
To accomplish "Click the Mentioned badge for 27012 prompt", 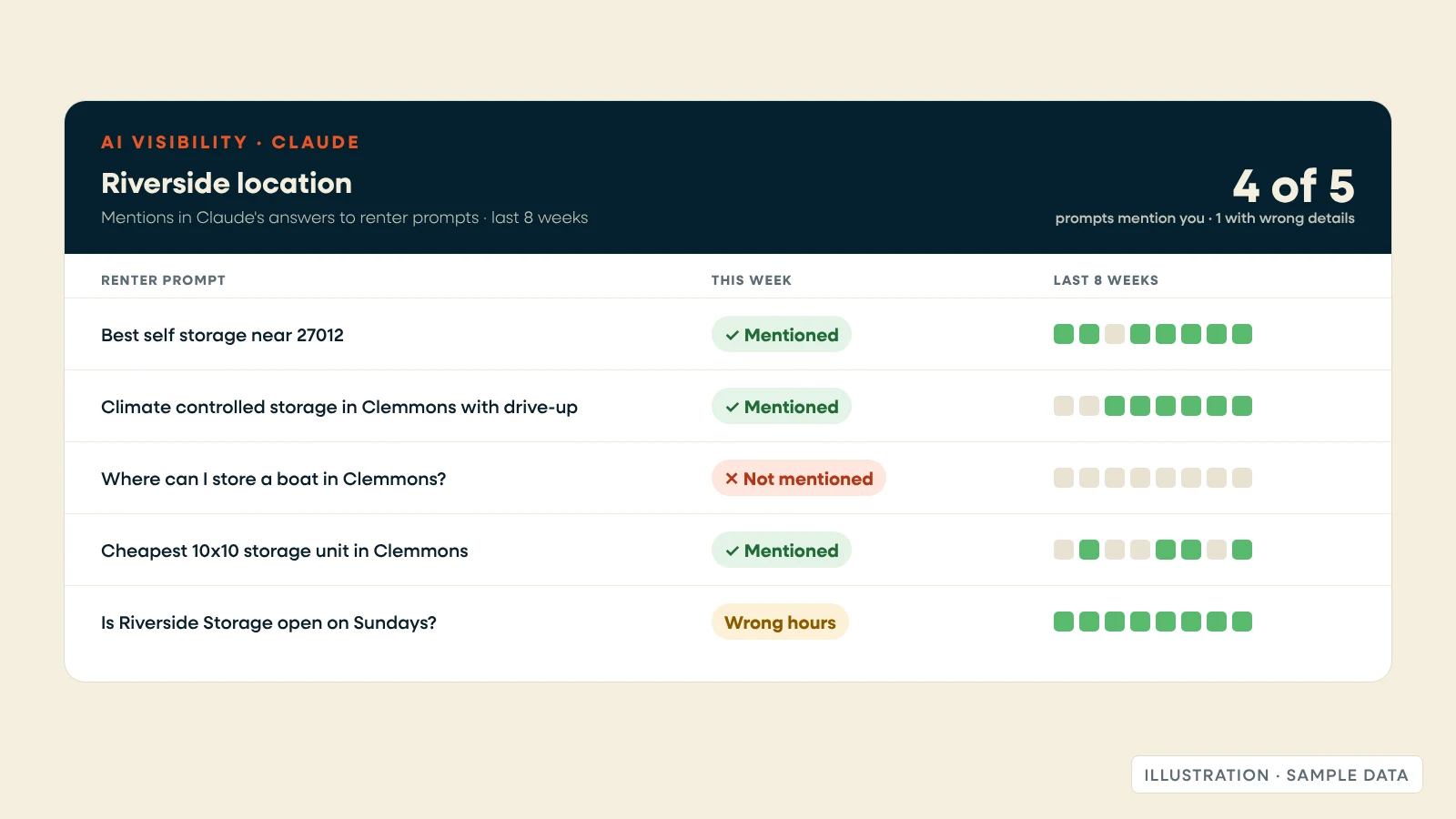I will point(781,334).
